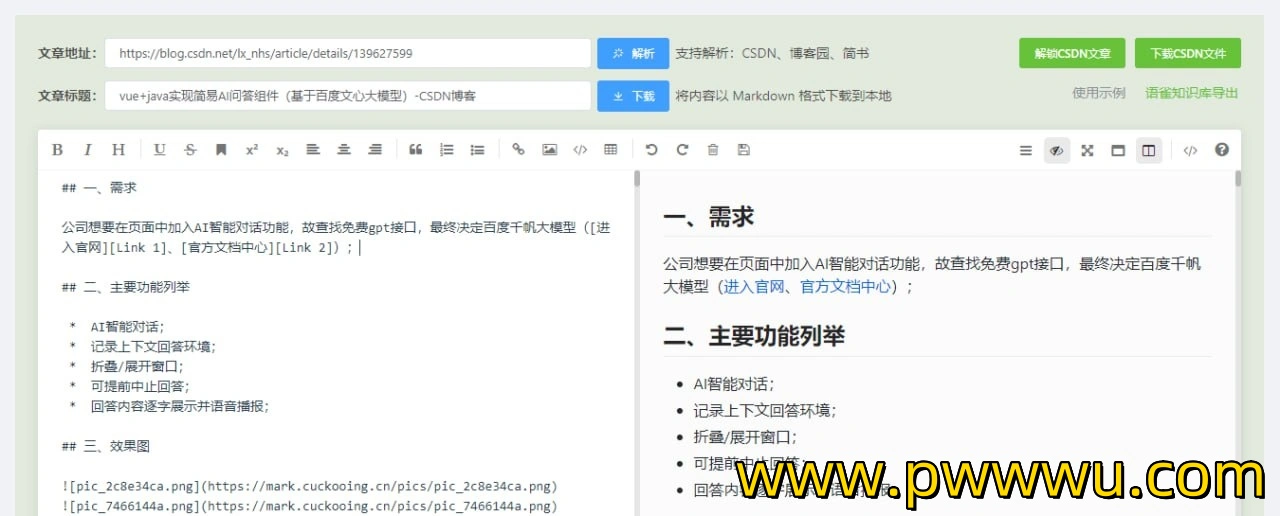Redo the last edit
1280x516 pixels.
[x=682, y=150]
